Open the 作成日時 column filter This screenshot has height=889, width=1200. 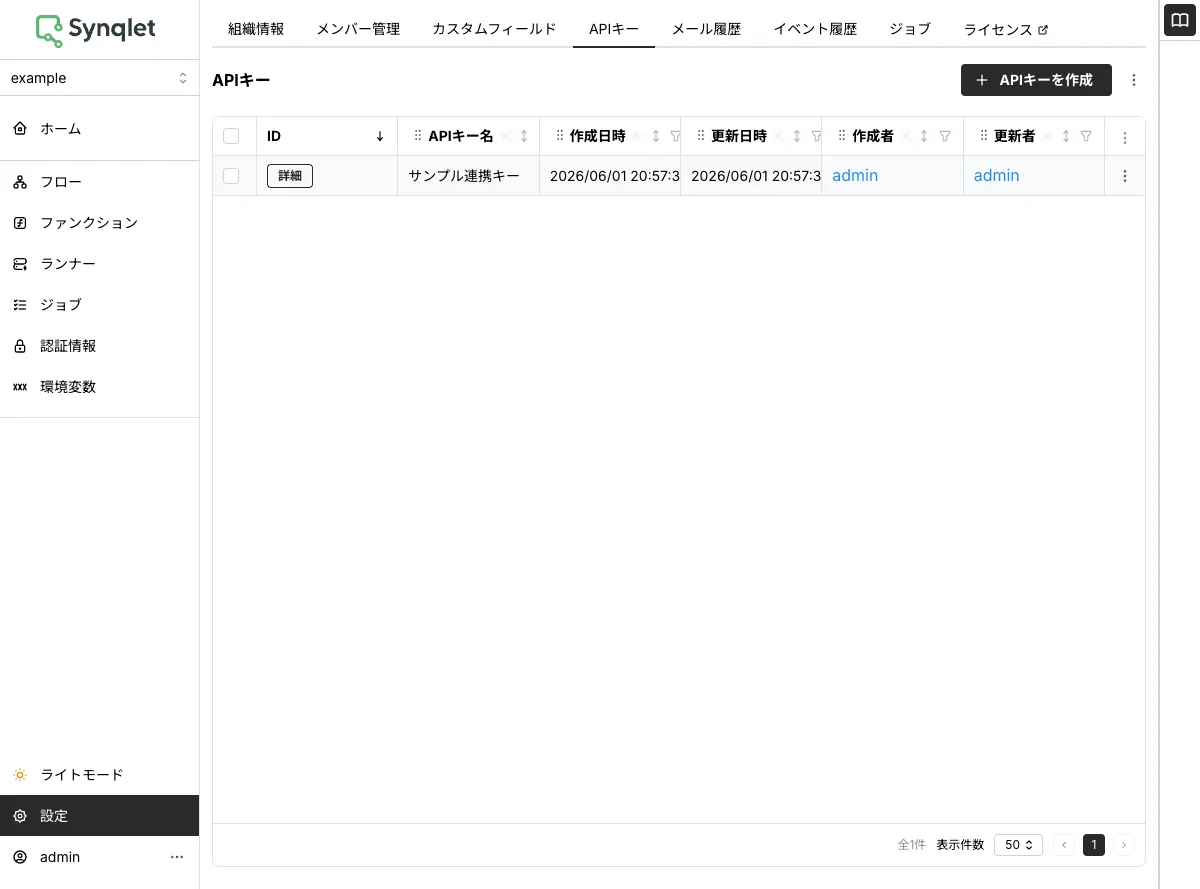675,136
